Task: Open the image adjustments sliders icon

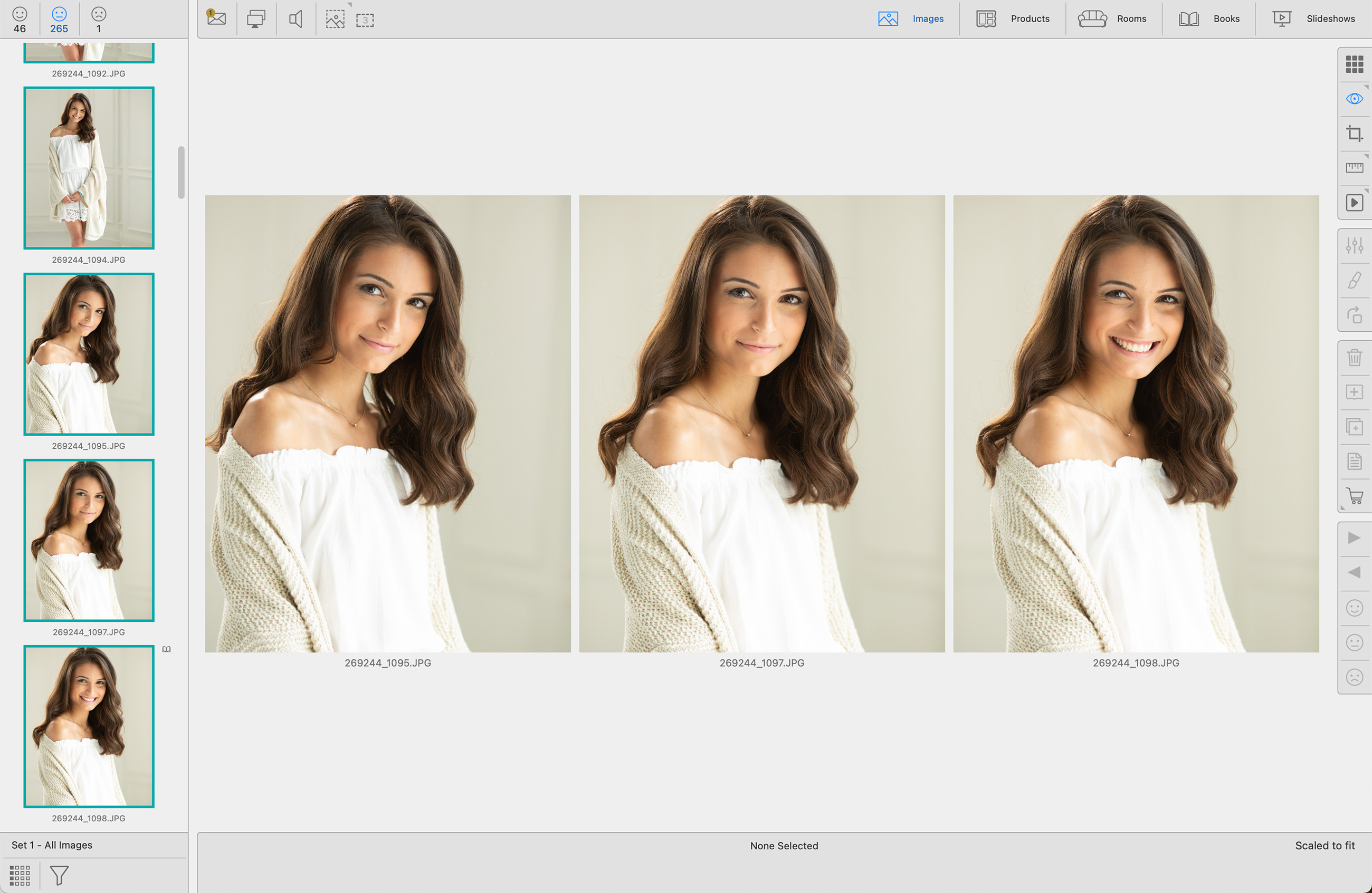Action: pos(1354,245)
